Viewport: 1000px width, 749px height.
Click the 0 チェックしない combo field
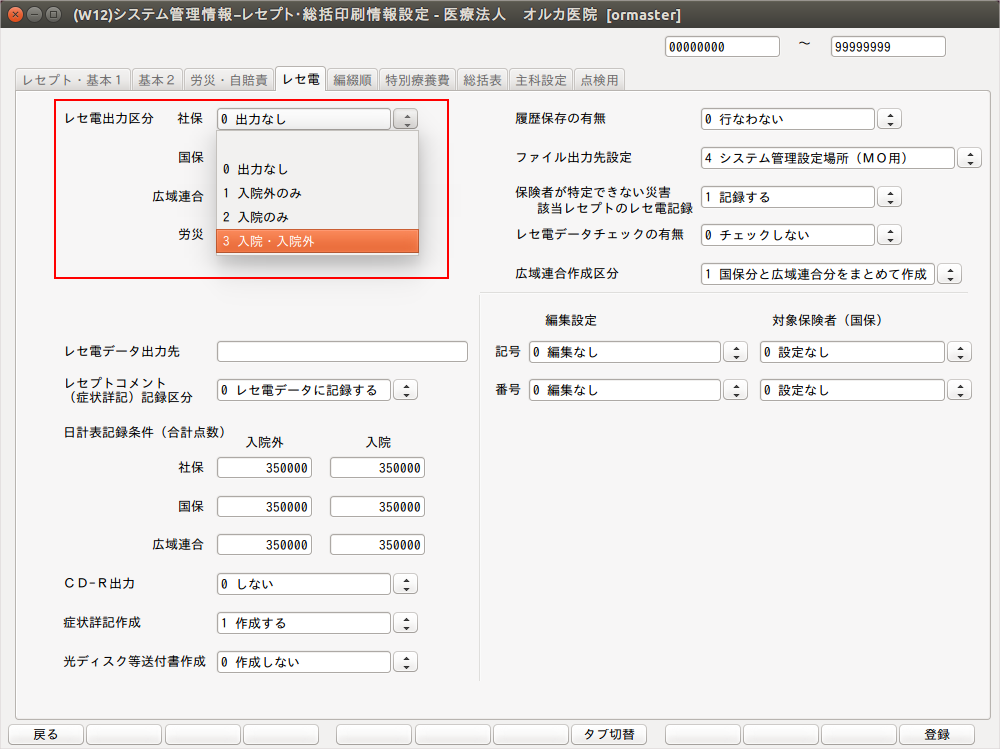[788, 235]
